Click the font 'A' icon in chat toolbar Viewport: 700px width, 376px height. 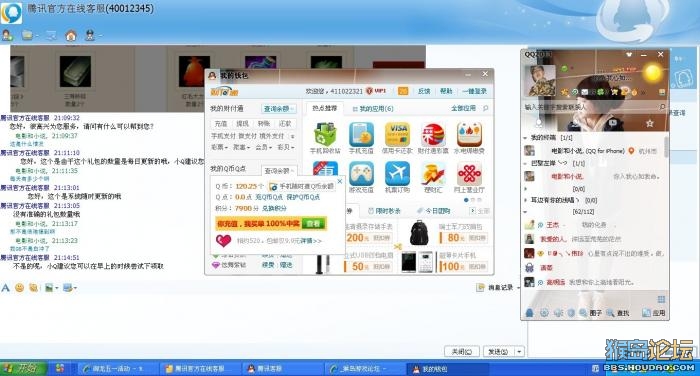pyautogui.click(x=5, y=288)
